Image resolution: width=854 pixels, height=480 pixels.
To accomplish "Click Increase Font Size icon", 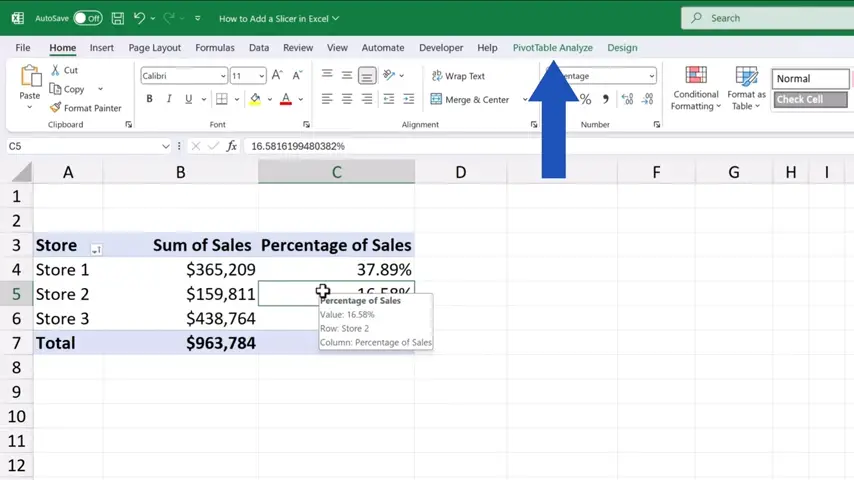I will click(275, 76).
